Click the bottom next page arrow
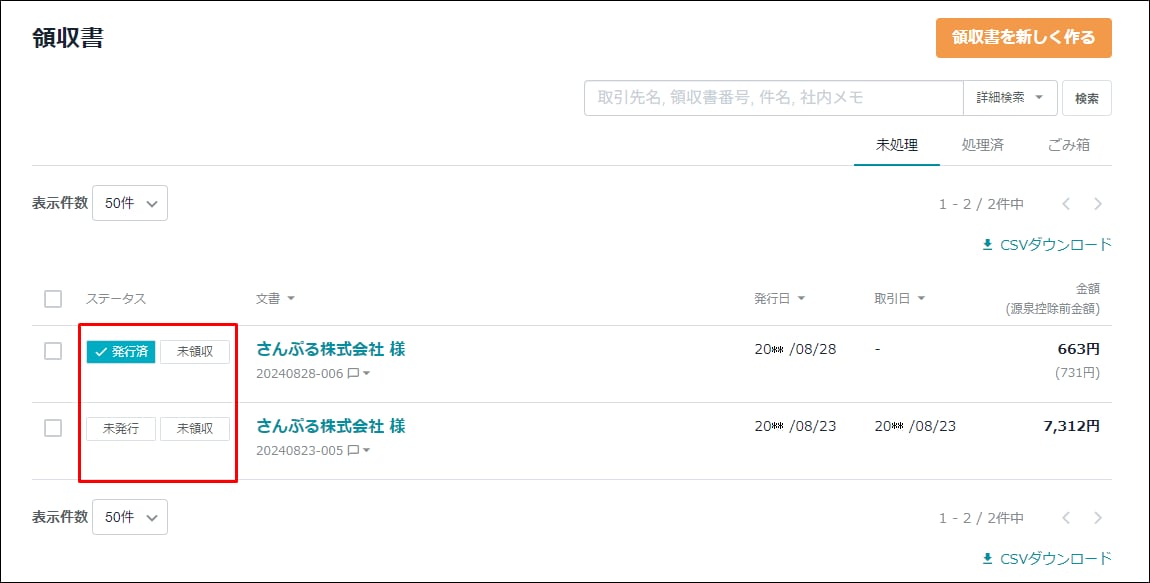This screenshot has width=1150, height=583. tap(1098, 518)
